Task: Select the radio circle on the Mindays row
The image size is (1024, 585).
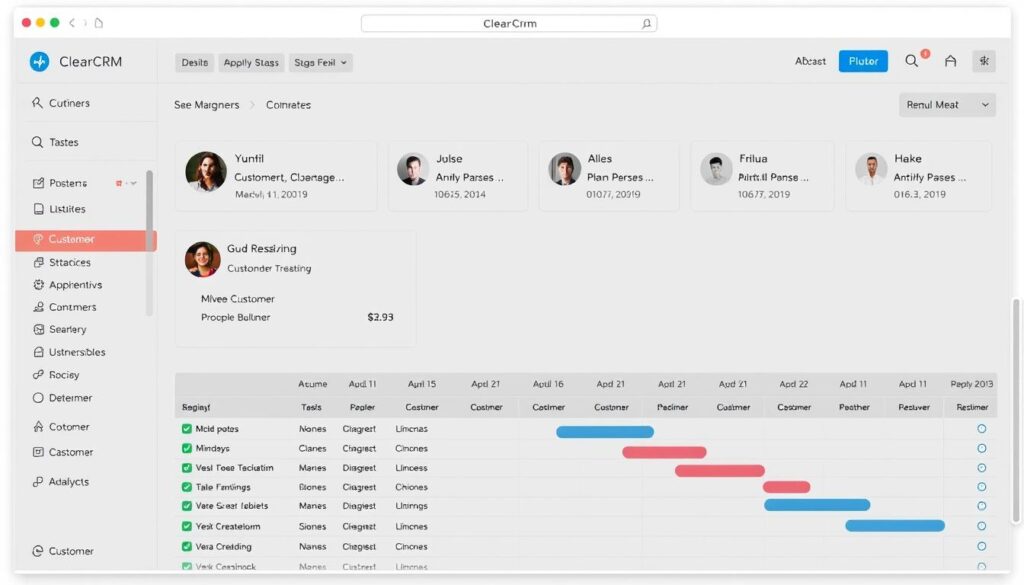Action: coord(981,449)
